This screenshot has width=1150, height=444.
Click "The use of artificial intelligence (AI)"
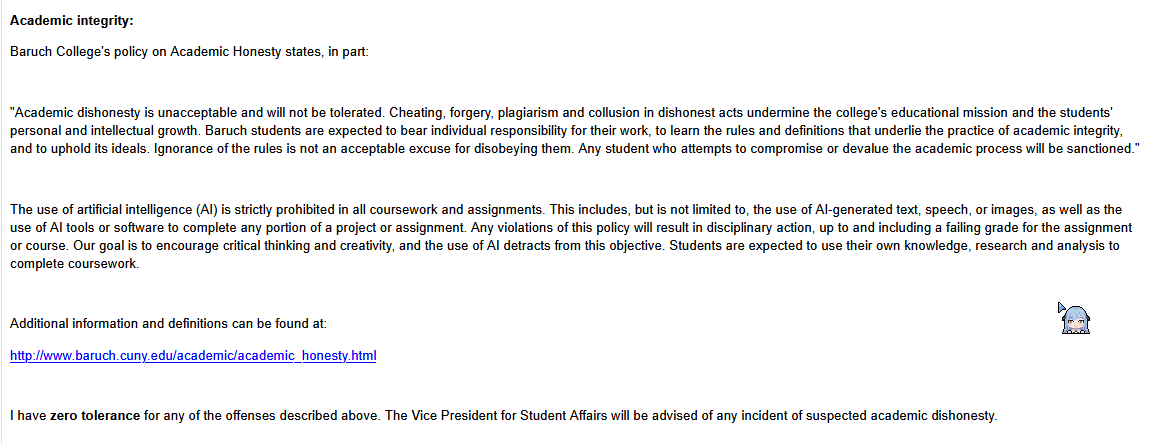121,210
